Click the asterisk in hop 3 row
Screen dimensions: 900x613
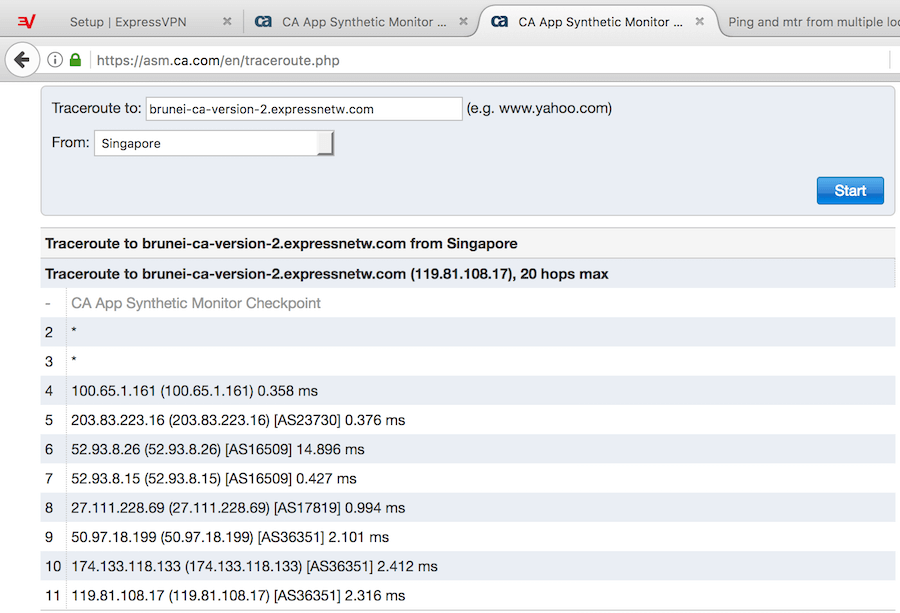tap(74, 359)
